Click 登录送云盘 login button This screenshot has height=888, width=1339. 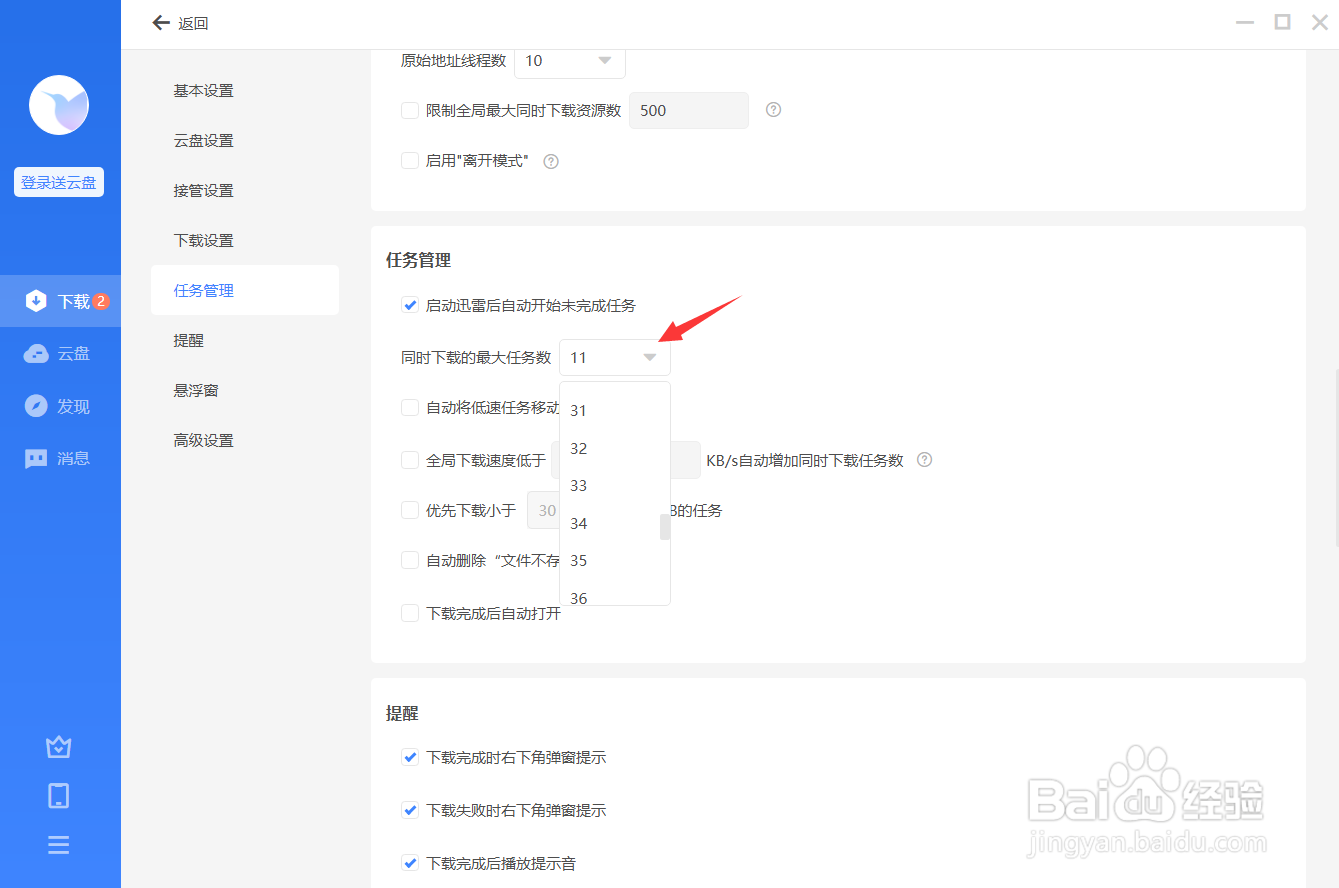click(59, 183)
